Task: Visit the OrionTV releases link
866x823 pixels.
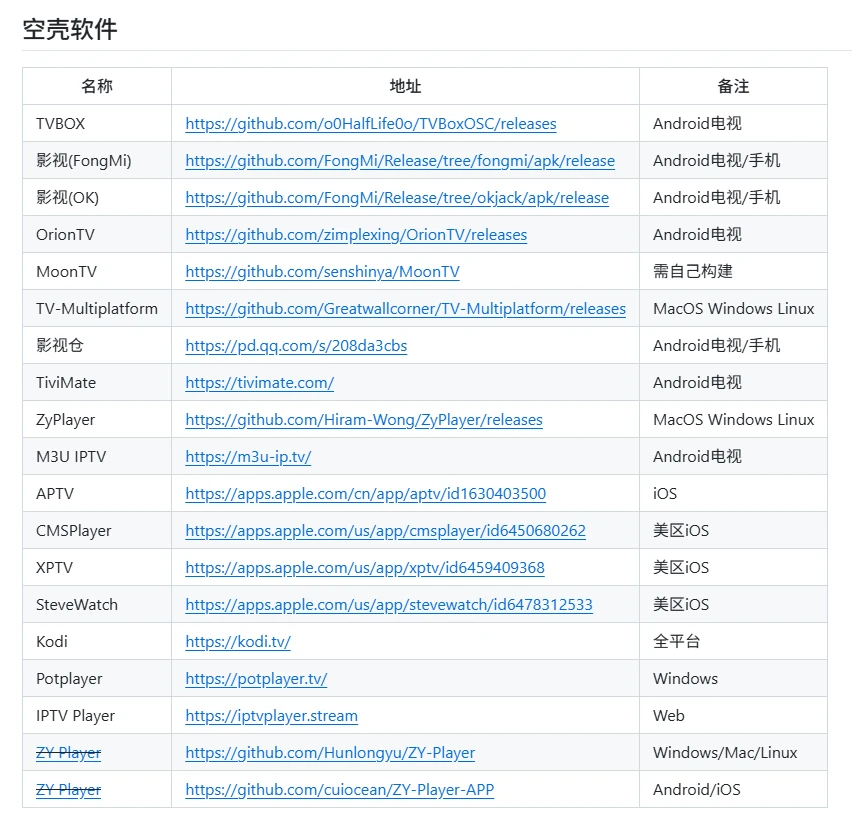Action: pyautogui.click(x=356, y=235)
